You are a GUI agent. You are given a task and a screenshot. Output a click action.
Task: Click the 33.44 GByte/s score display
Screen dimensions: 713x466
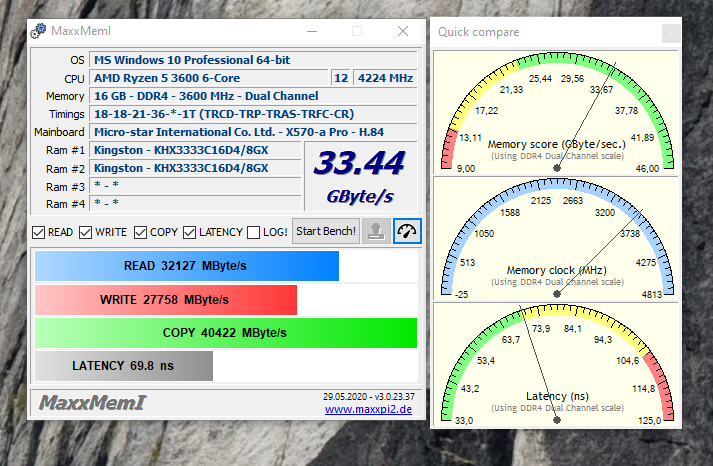[361, 177]
